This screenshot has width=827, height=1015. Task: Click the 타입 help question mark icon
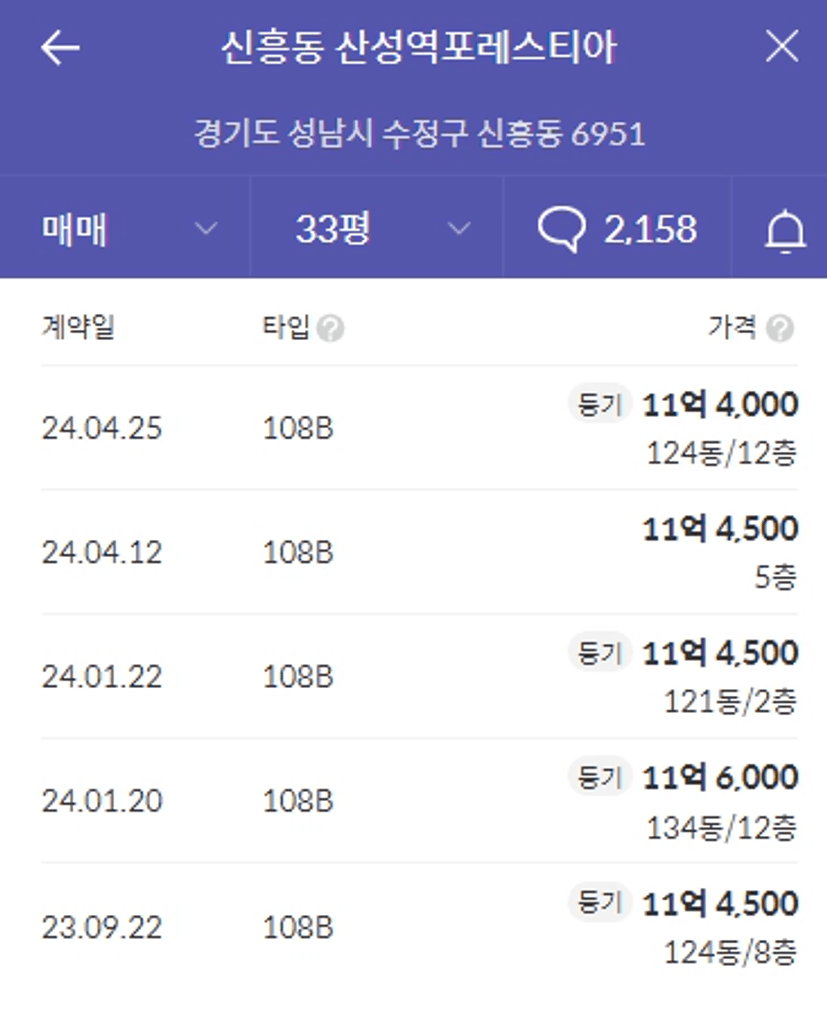coord(330,328)
